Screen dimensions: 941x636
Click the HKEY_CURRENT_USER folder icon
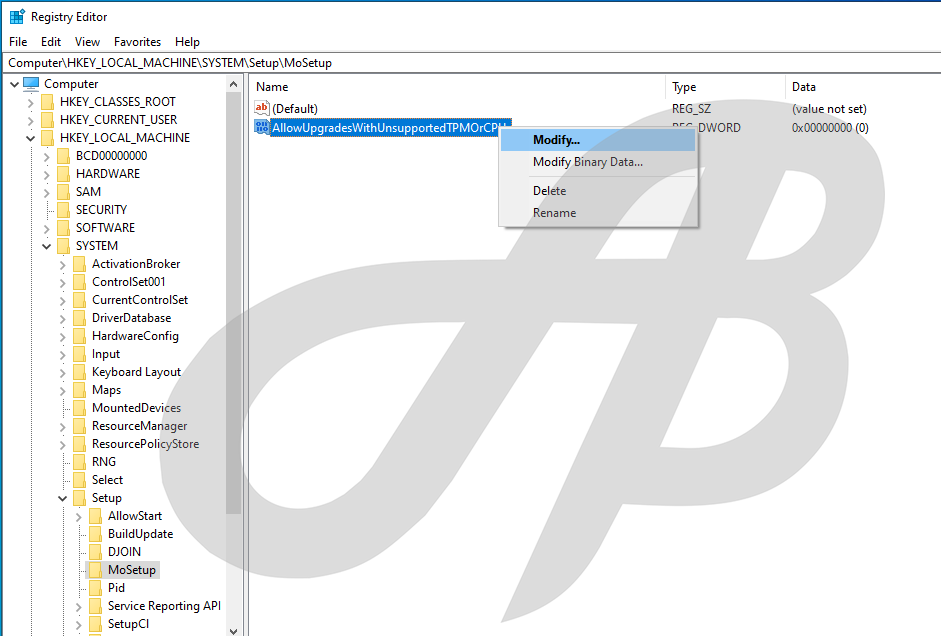coord(47,120)
